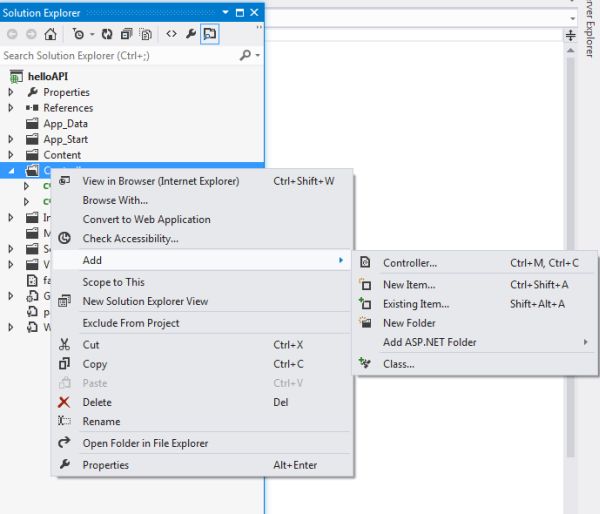Click the Controller icon in Add submenu
This screenshot has width=600, height=514.
[x=365, y=262]
